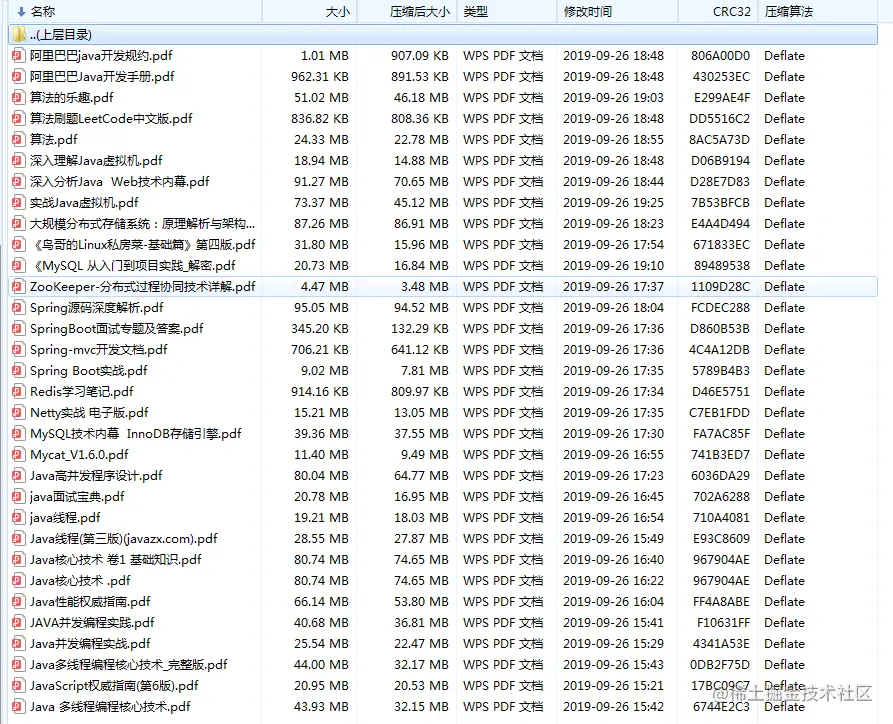
Task: Click PDF icon of 算法刷题LeetCode中文版.pdf
Action: [x=19, y=118]
